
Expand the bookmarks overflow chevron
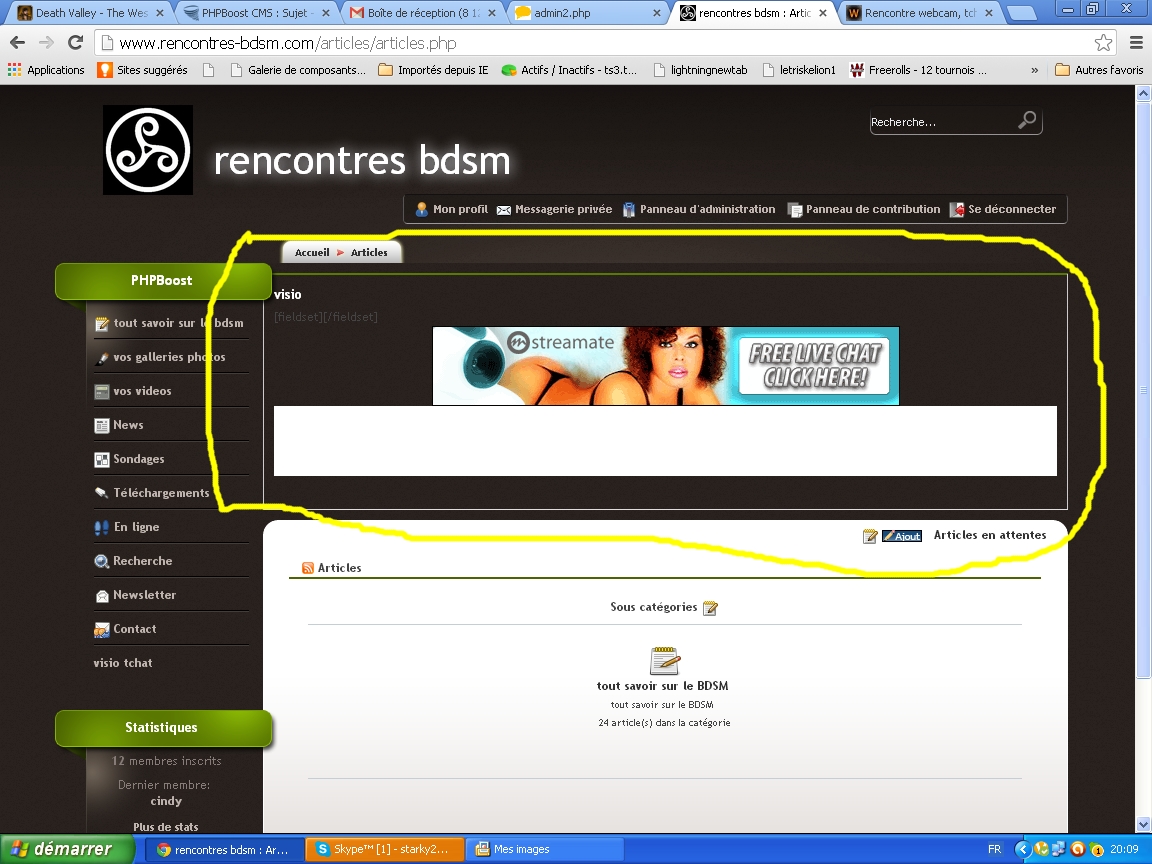tap(1034, 70)
